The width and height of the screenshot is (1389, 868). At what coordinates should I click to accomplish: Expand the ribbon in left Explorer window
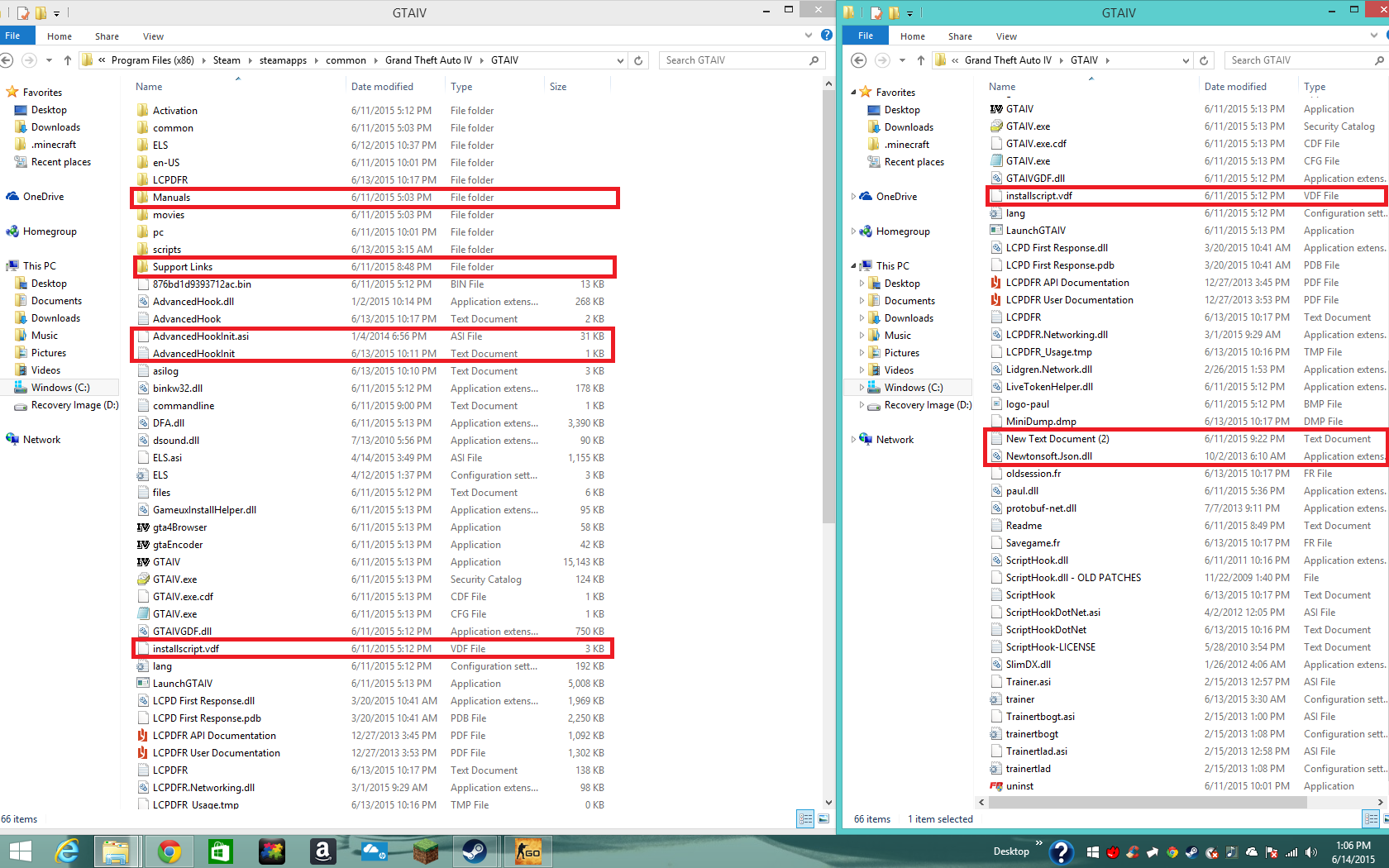(x=809, y=36)
